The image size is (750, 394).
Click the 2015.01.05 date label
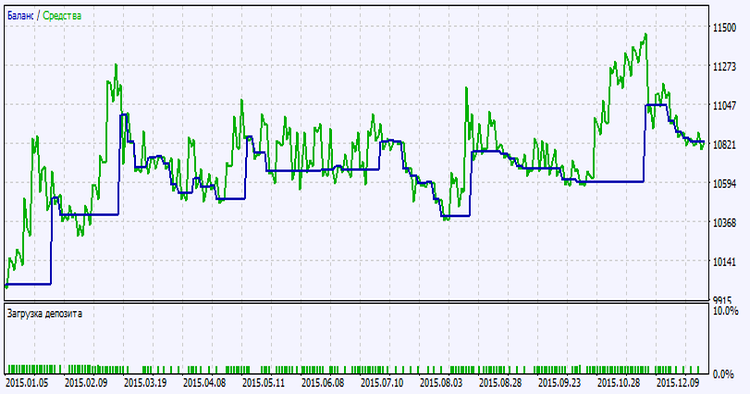click(x=27, y=383)
